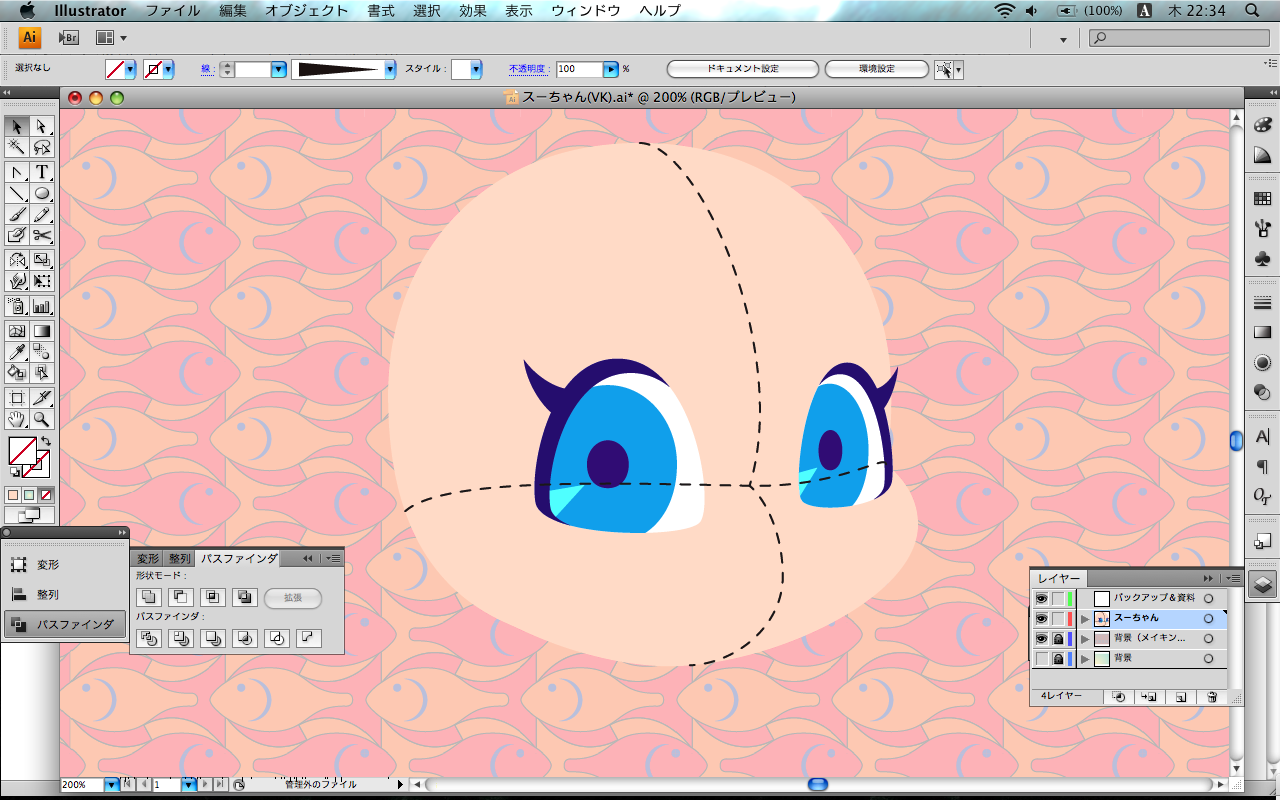Select the Artboard tool

pos(17,398)
